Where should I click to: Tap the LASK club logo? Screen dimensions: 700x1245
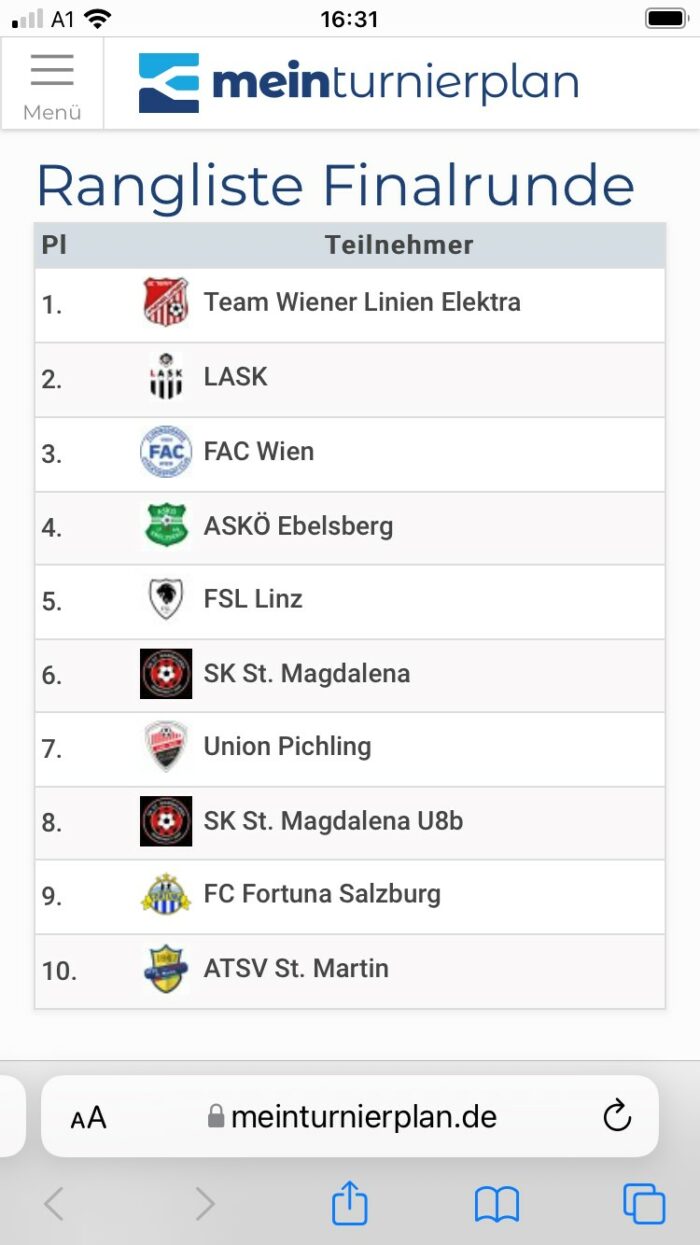[x=165, y=377]
